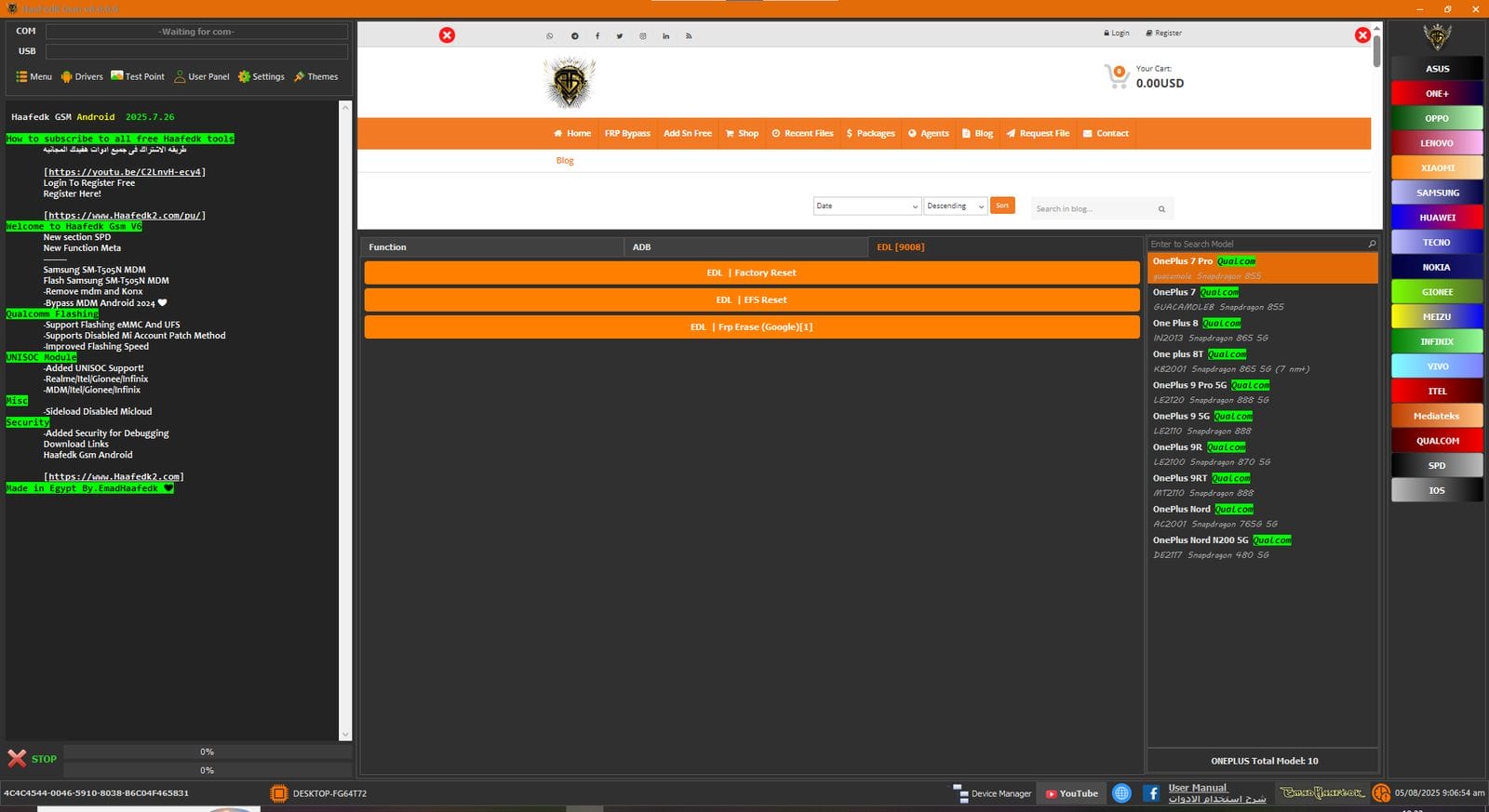Open Device Manager from the bottom bar
Image resolution: width=1489 pixels, height=812 pixels.
point(993,793)
